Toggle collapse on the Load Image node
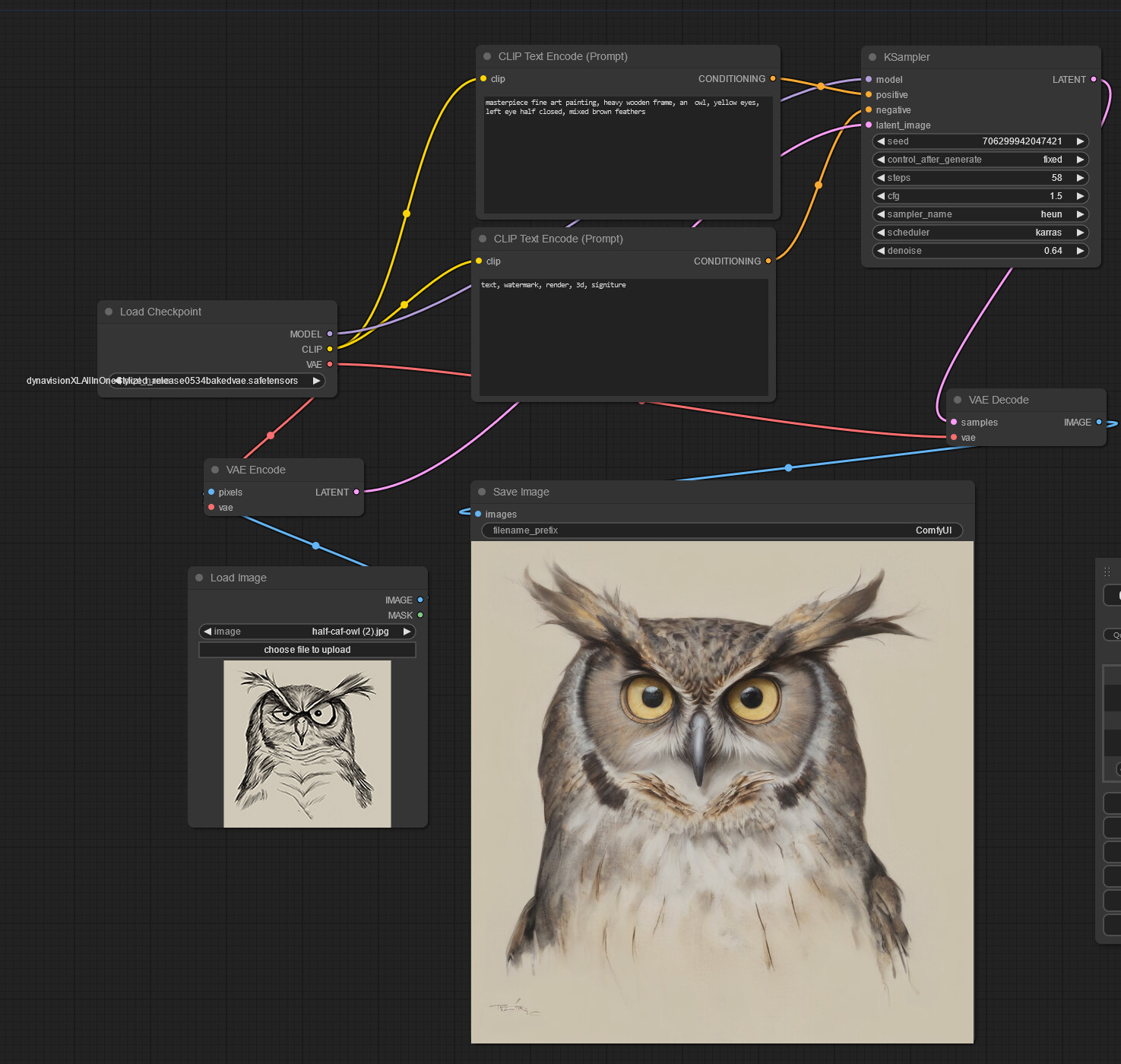Viewport: 1121px width, 1064px height. coord(199,578)
